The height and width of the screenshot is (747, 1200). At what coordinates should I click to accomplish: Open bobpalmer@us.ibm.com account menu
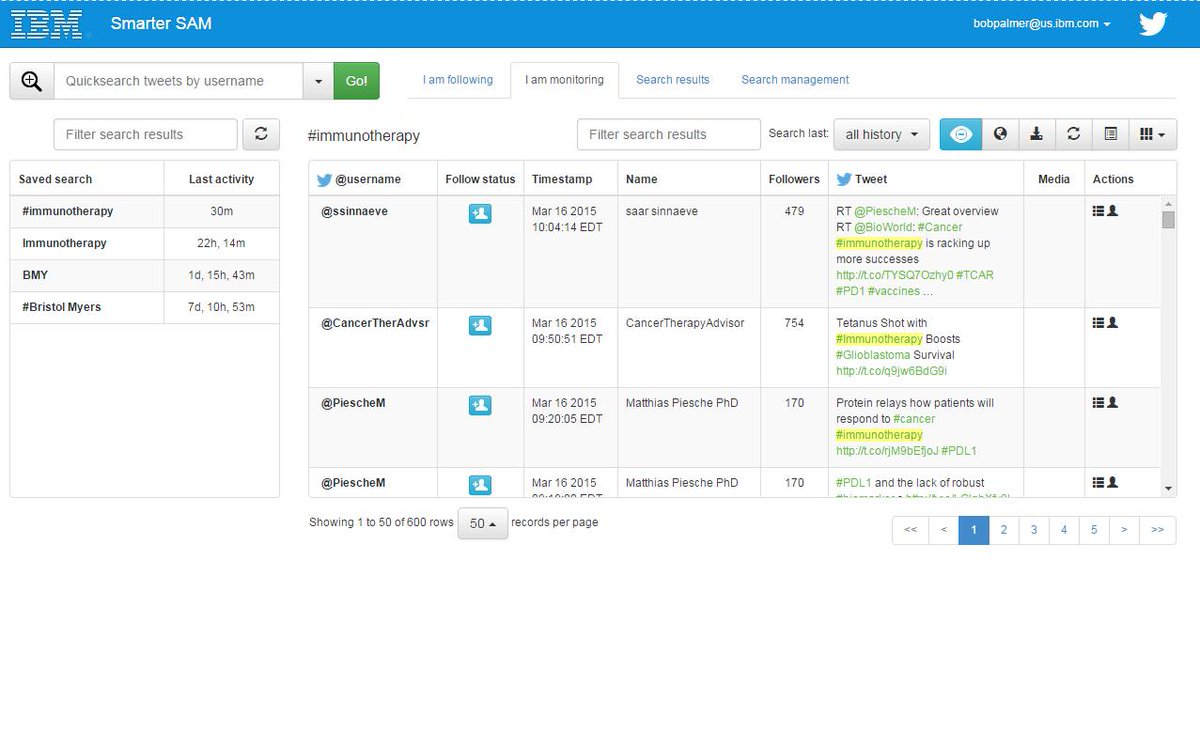[x=1042, y=24]
